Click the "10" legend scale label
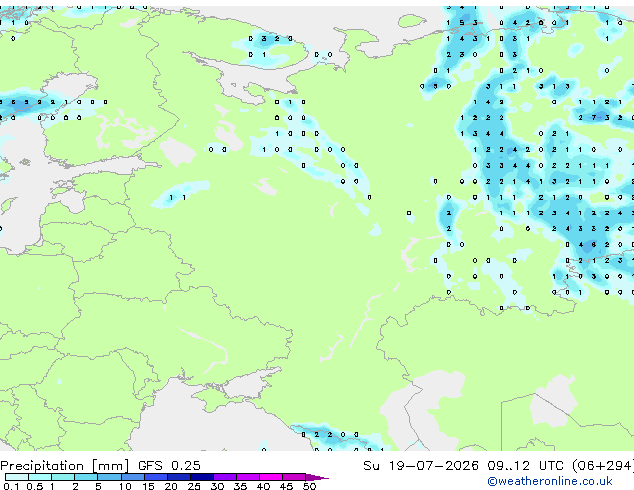Screen dimensions: 634x490 (x=125, y=486)
